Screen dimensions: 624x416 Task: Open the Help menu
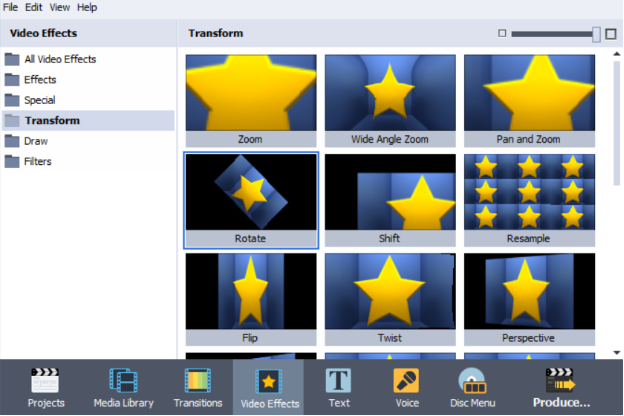(x=87, y=7)
